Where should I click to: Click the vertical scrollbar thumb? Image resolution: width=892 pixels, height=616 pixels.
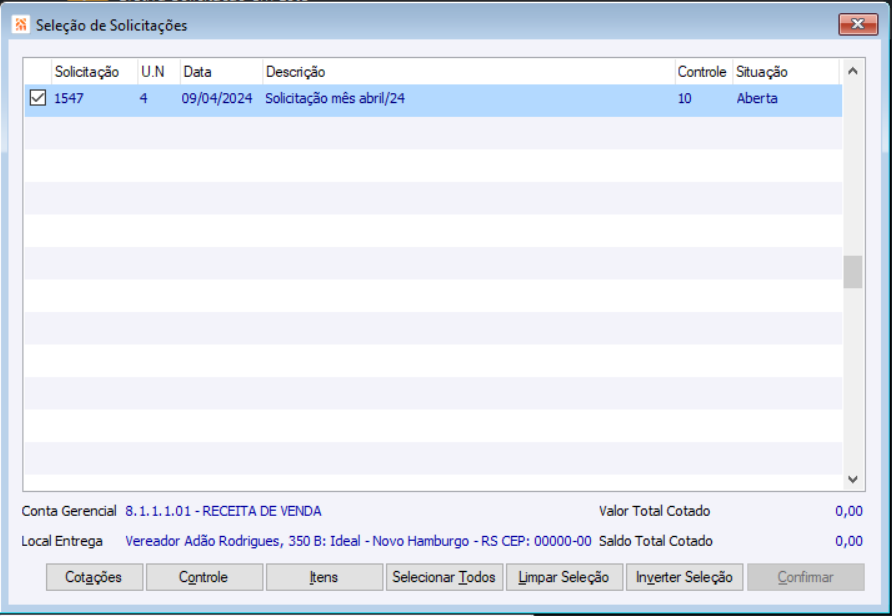pyautogui.click(x=852, y=272)
